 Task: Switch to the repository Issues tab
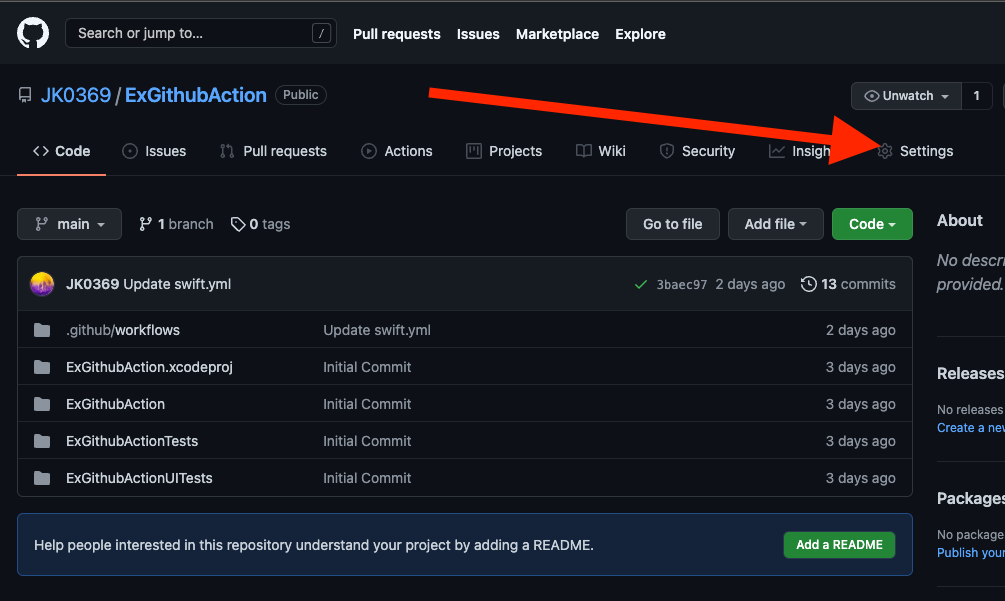pos(154,151)
